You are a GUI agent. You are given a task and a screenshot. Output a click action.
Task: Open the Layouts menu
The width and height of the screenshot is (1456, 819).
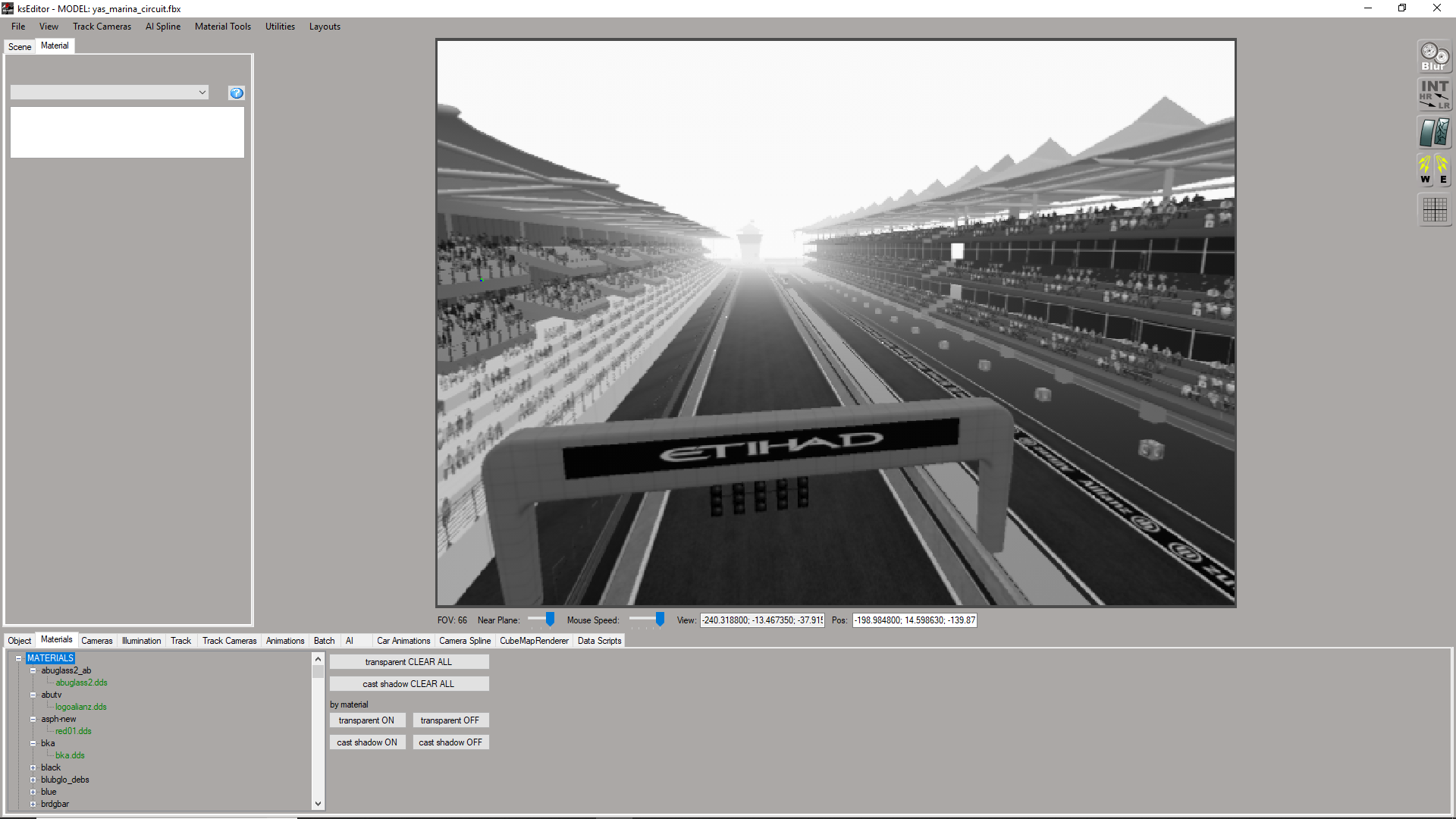click(325, 27)
